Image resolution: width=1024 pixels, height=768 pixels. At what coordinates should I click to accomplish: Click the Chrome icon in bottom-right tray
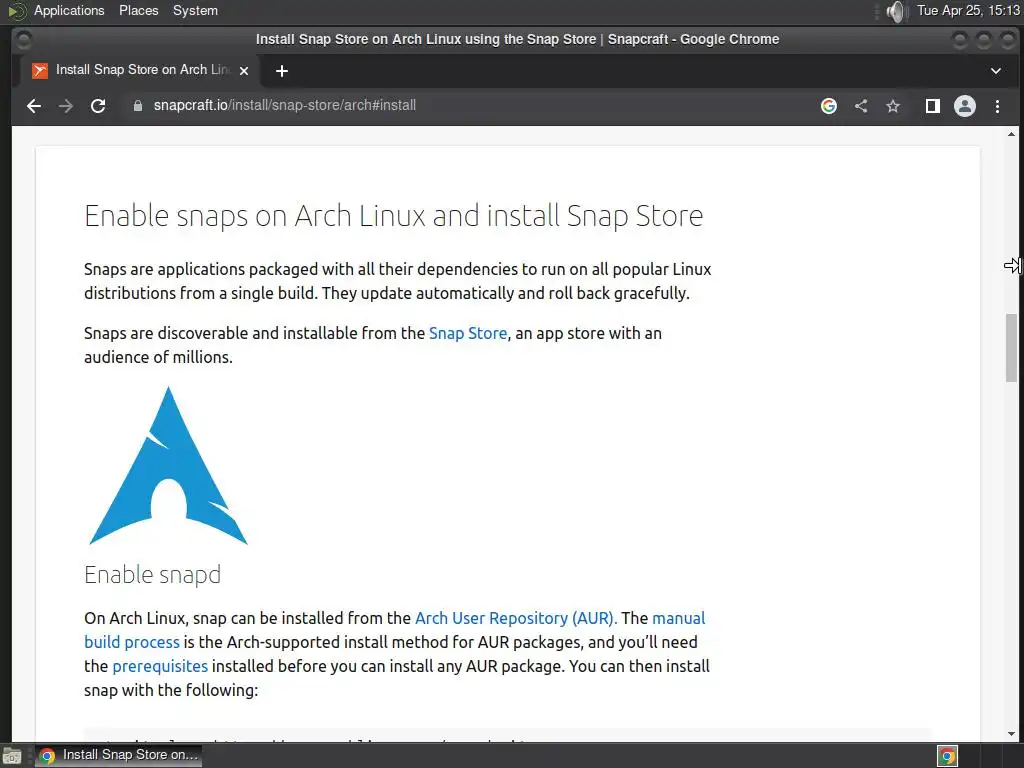947,756
